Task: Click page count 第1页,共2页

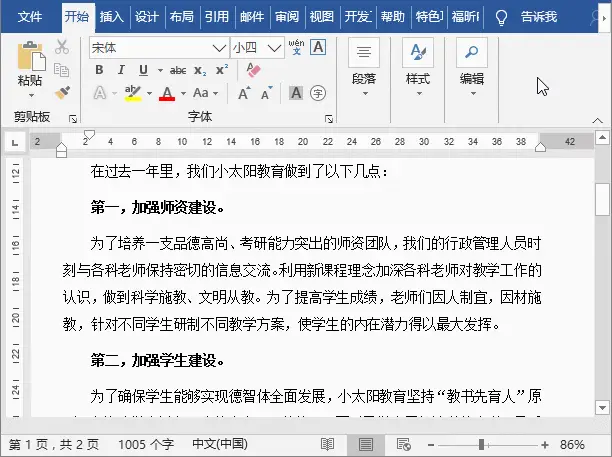Action: 54,445
